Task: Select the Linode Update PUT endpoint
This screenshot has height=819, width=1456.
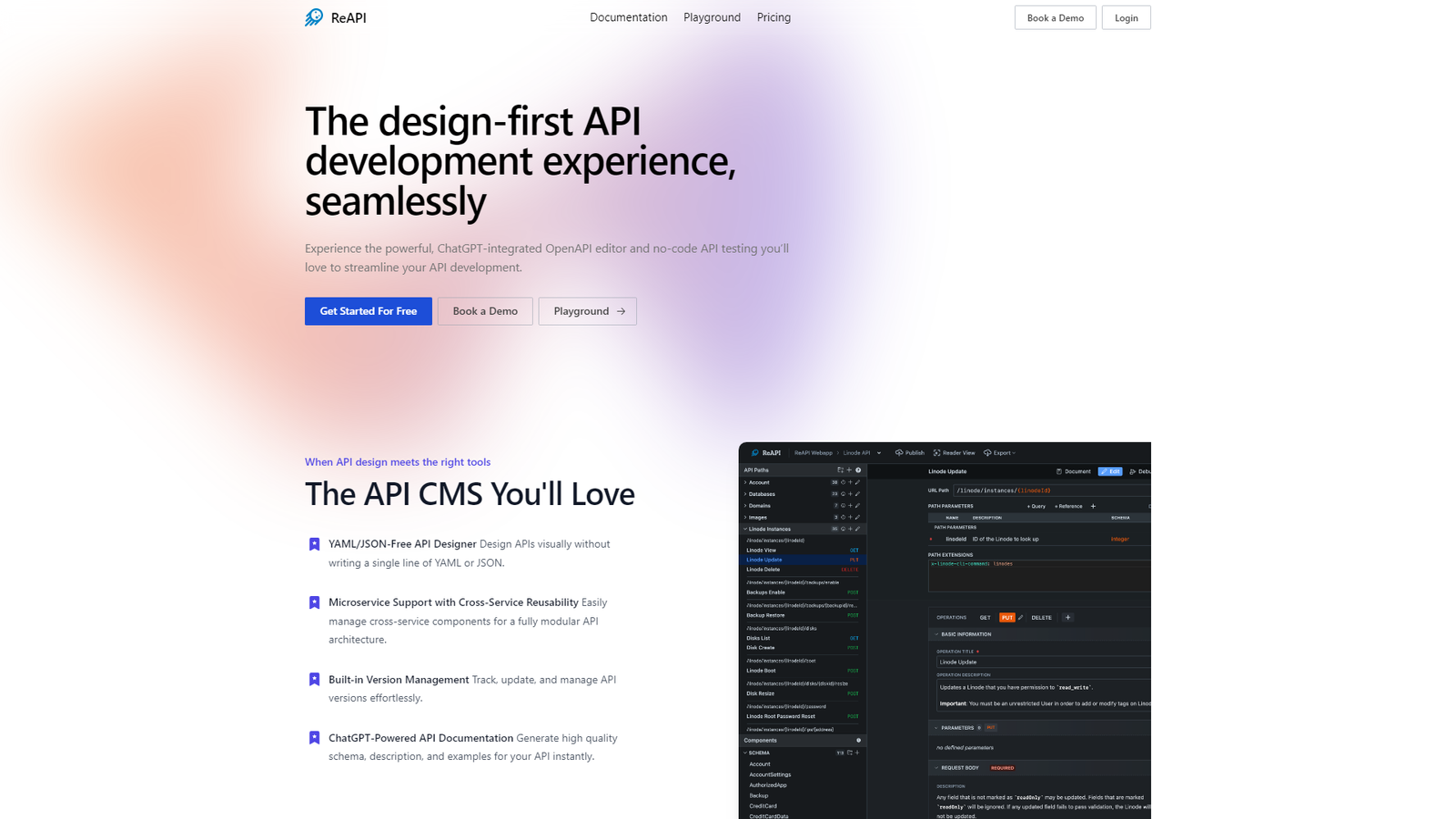Action: point(803,560)
